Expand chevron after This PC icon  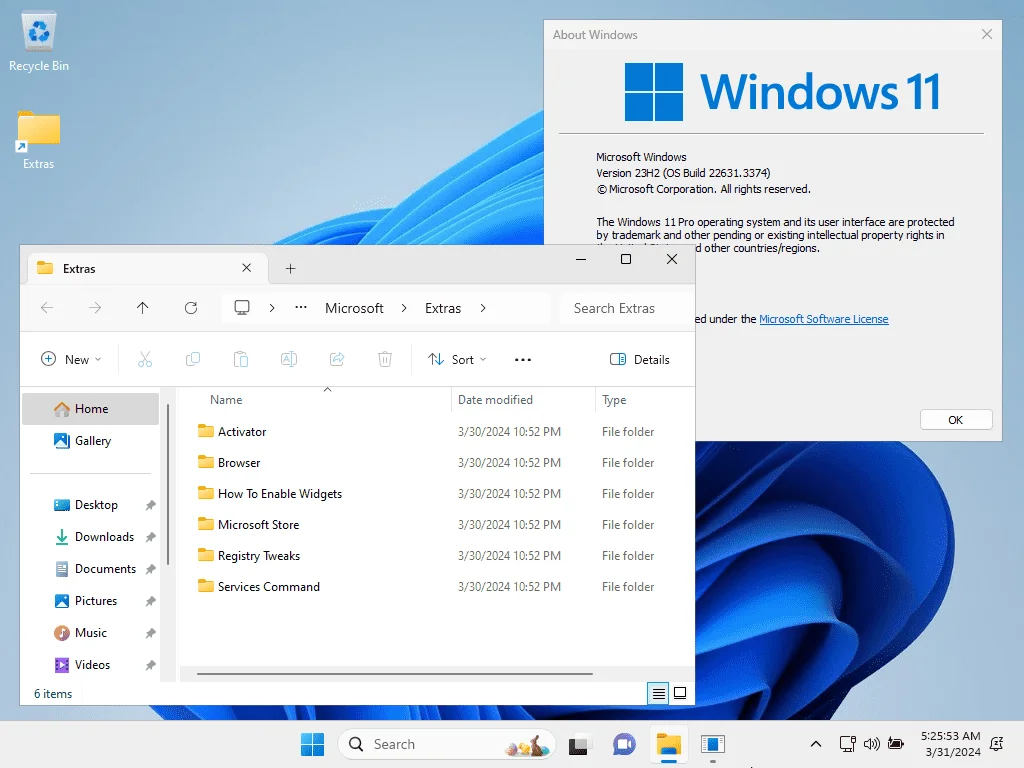coord(272,308)
